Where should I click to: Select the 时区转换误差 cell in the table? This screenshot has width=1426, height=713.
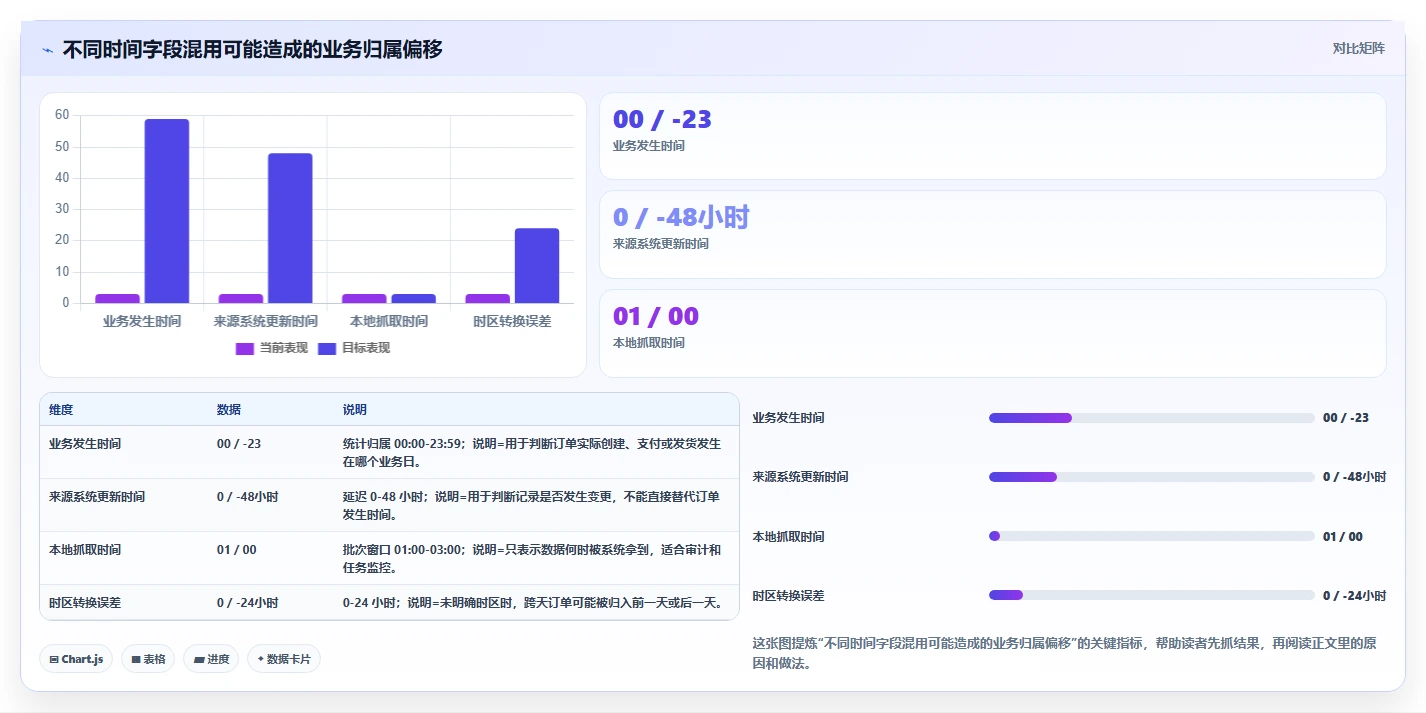[x=85, y=602]
